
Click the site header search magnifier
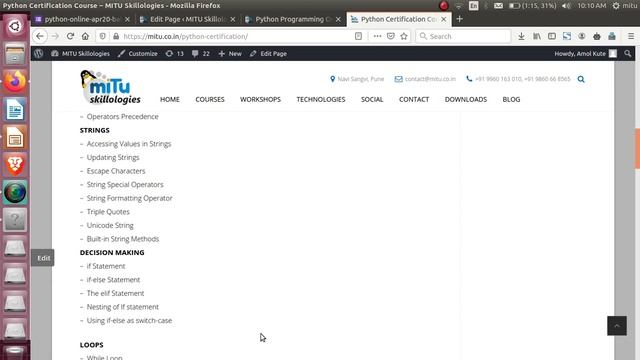[581, 79]
